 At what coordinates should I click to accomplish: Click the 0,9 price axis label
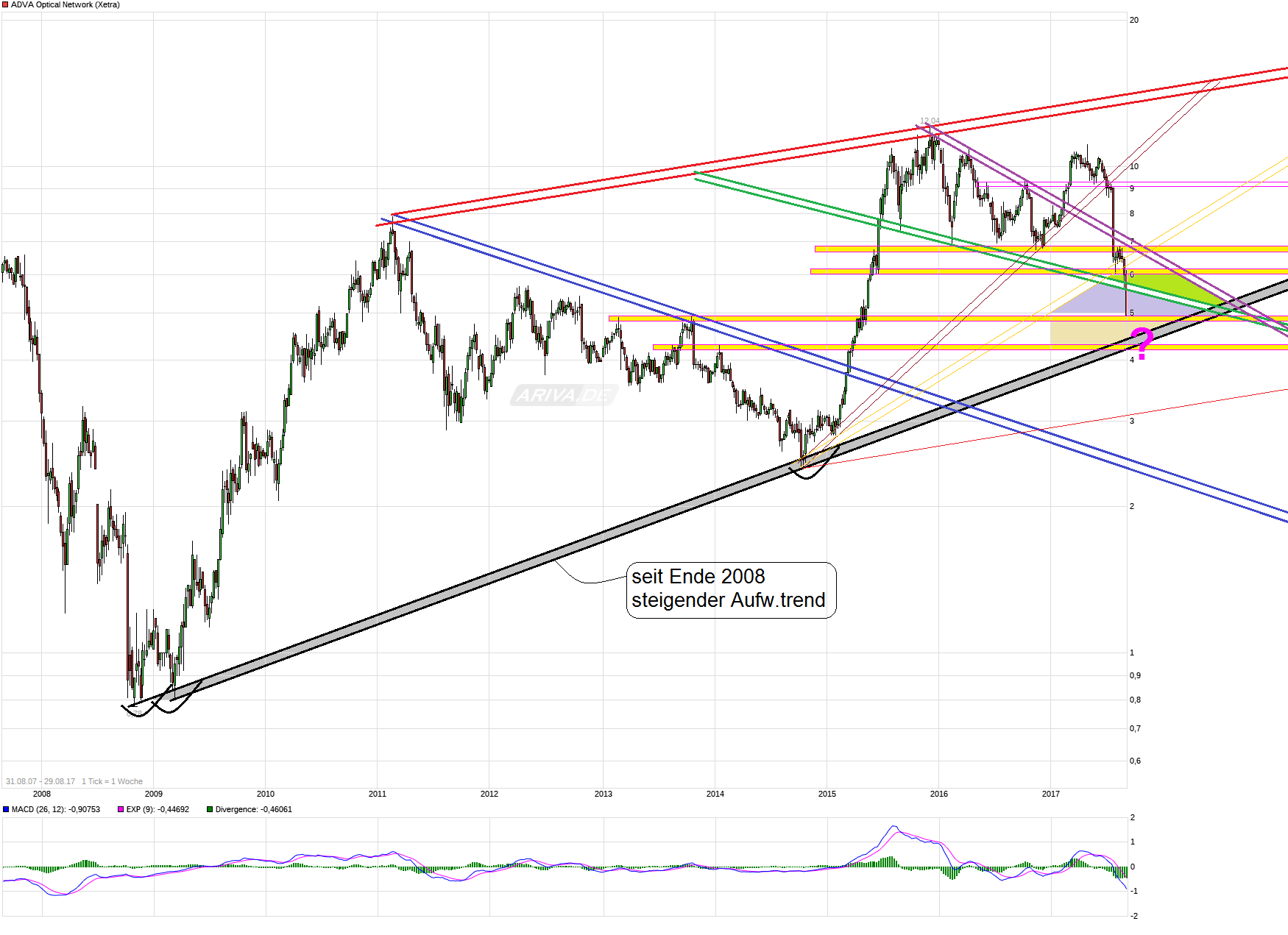click(x=1136, y=675)
